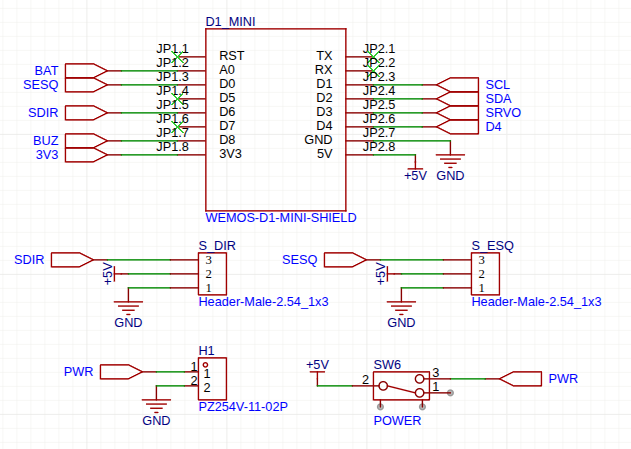Screen dimensions: 631x449
Task: Select the GND symbol beside D1_MINI's +5V
Action: point(450,161)
